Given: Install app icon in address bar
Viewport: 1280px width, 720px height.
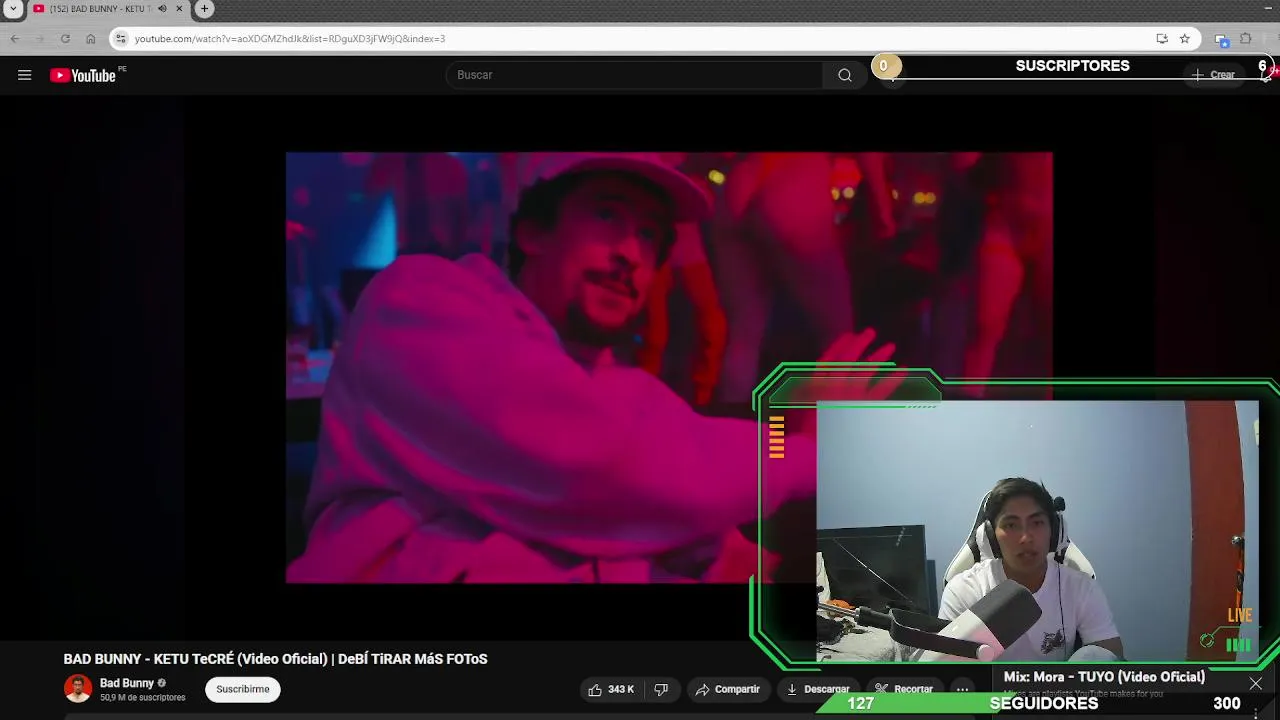Looking at the screenshot, I should 1162,39.
